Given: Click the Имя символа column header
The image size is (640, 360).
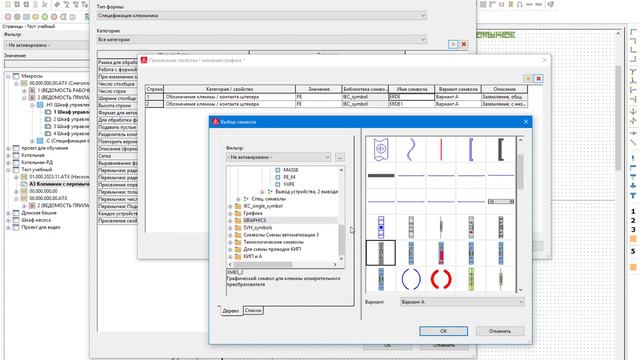Looking at the screenshot, I should 411,89.
